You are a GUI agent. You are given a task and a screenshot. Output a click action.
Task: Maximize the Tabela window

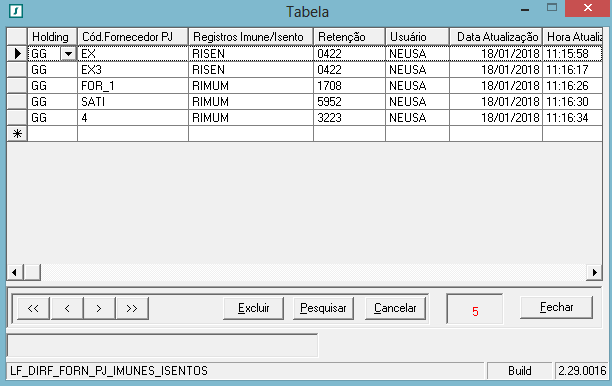coord(552,8)
